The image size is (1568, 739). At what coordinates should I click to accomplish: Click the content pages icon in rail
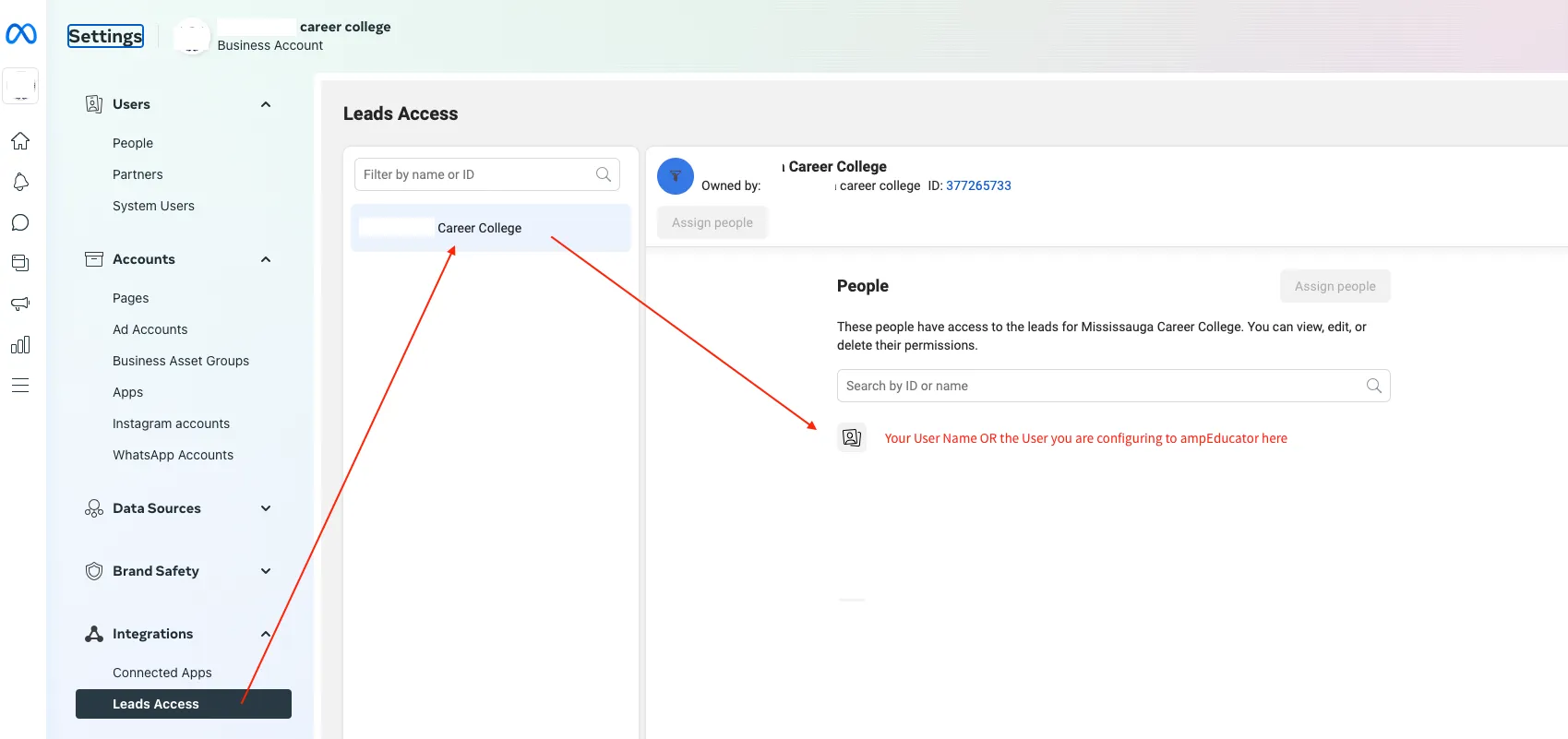tap(20, 263)
